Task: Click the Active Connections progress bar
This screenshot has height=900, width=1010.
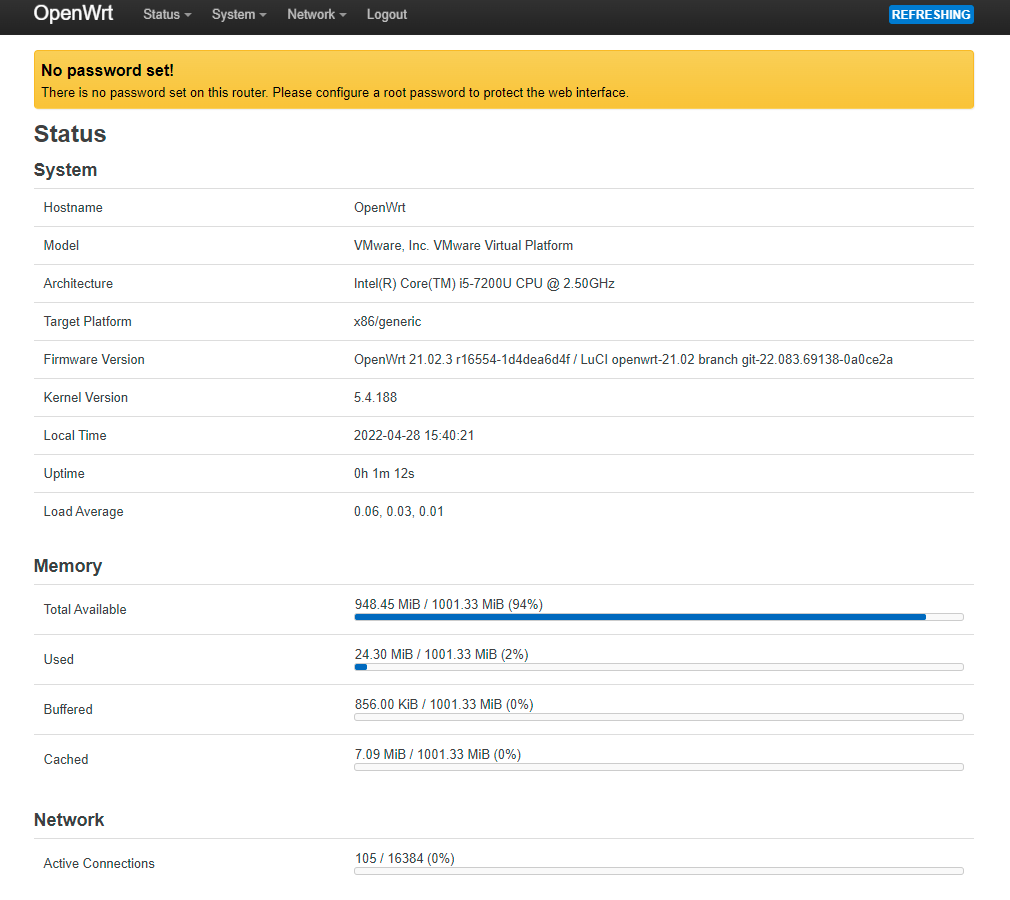Action: tap(658, 871)
